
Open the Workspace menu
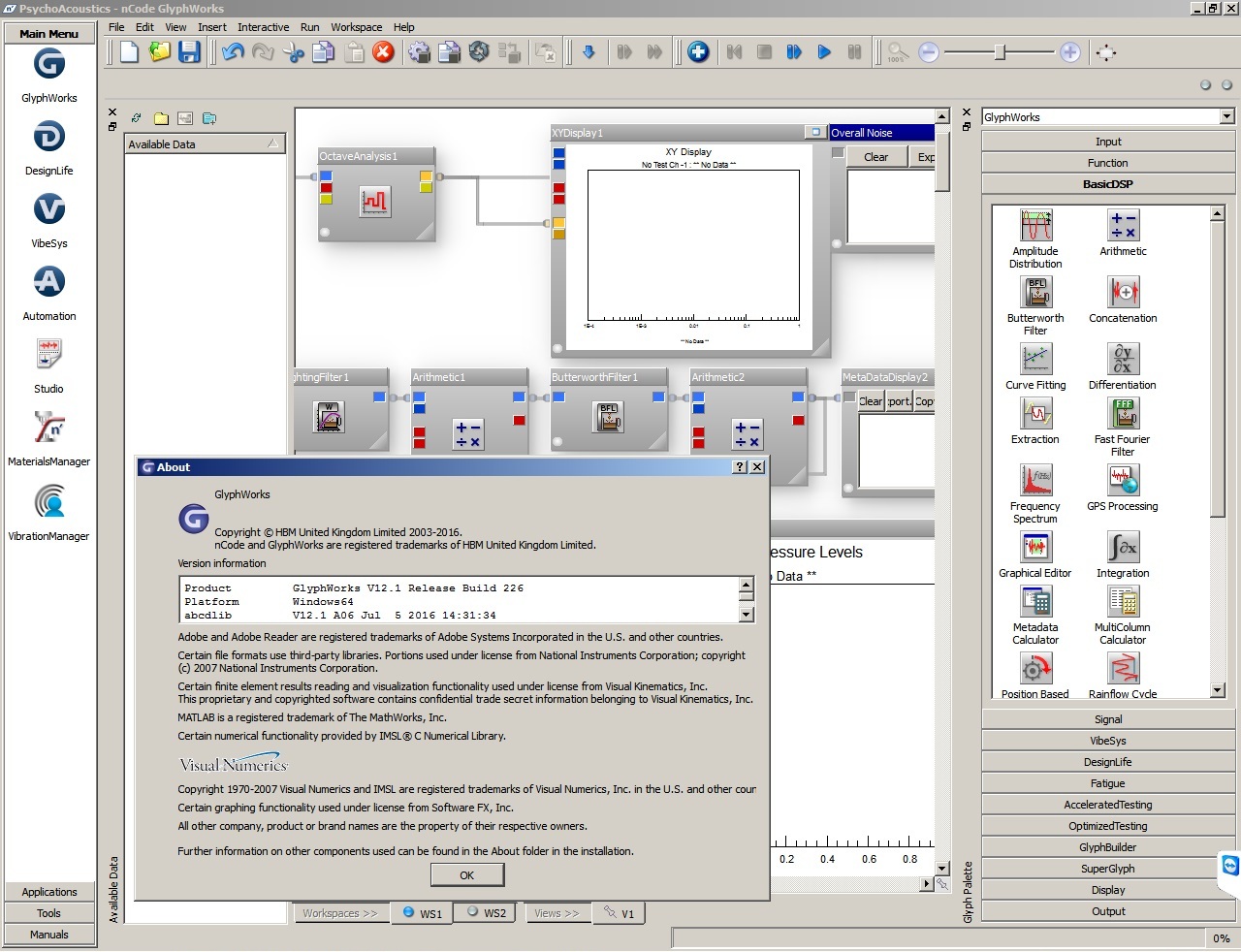(357, 27)
